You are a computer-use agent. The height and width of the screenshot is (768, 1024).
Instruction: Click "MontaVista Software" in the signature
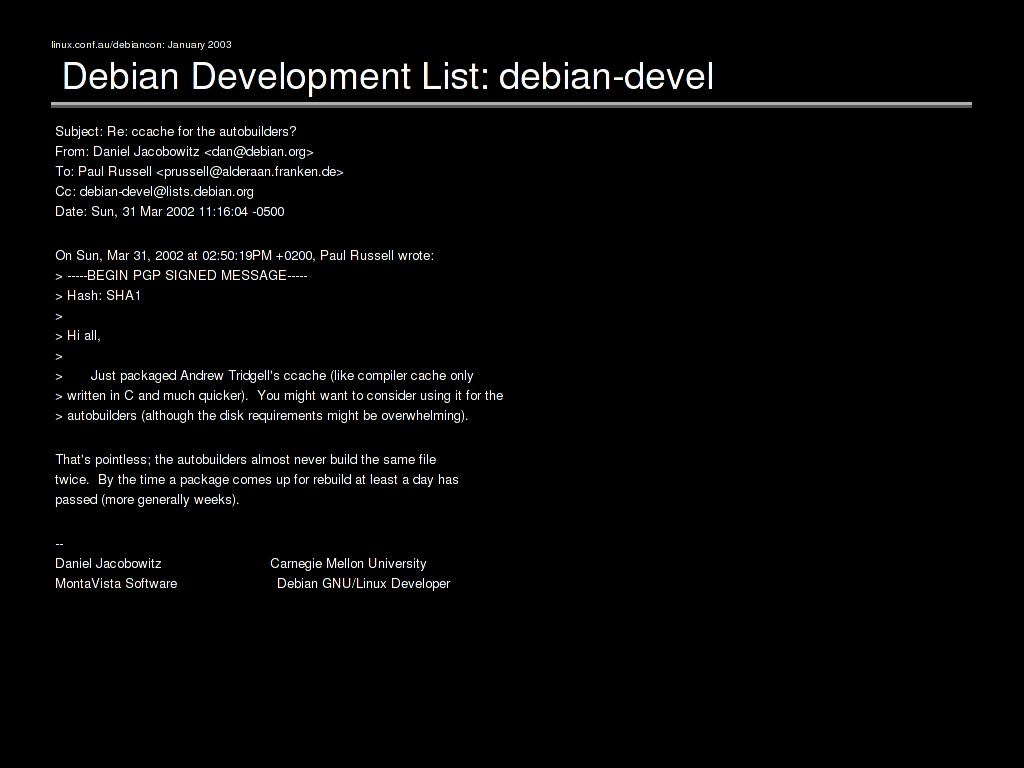point(116,583)
